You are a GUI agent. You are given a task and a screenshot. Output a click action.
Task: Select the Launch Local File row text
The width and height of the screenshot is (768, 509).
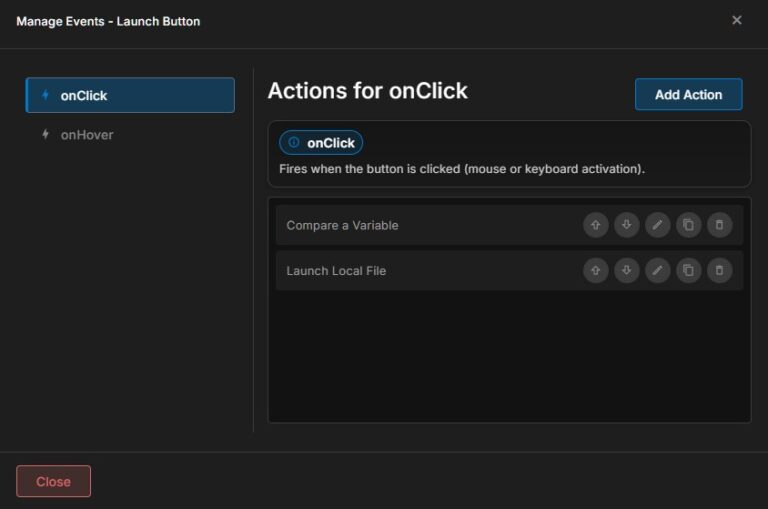[336, 271]
